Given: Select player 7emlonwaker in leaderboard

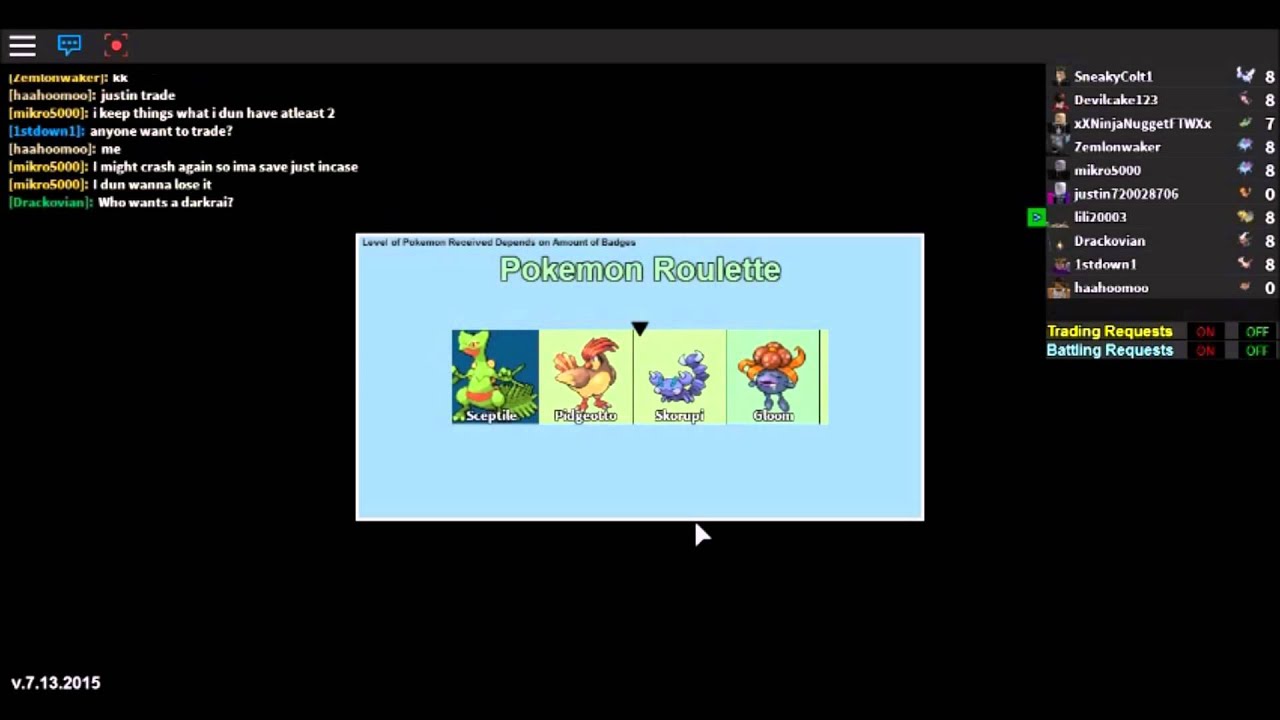Looking at the screenshot, I should pos(1117,147).
